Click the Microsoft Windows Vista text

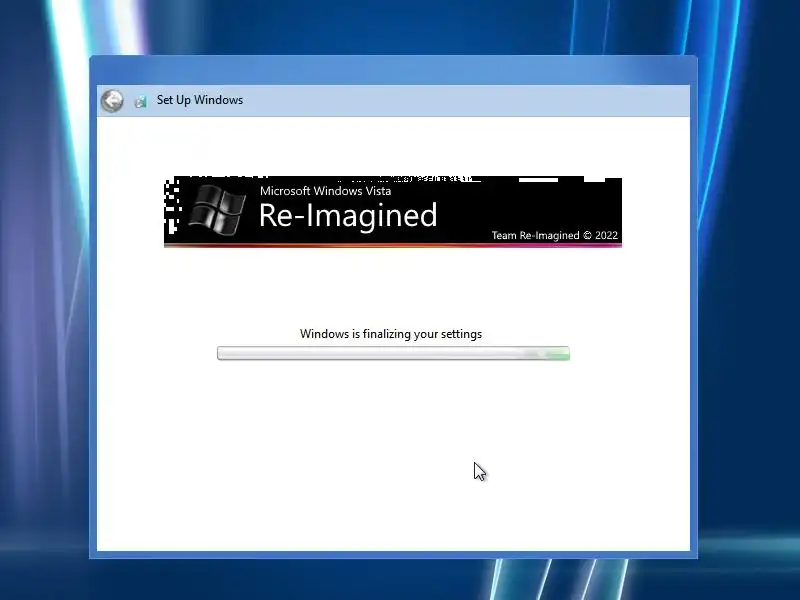click(326, 191)
